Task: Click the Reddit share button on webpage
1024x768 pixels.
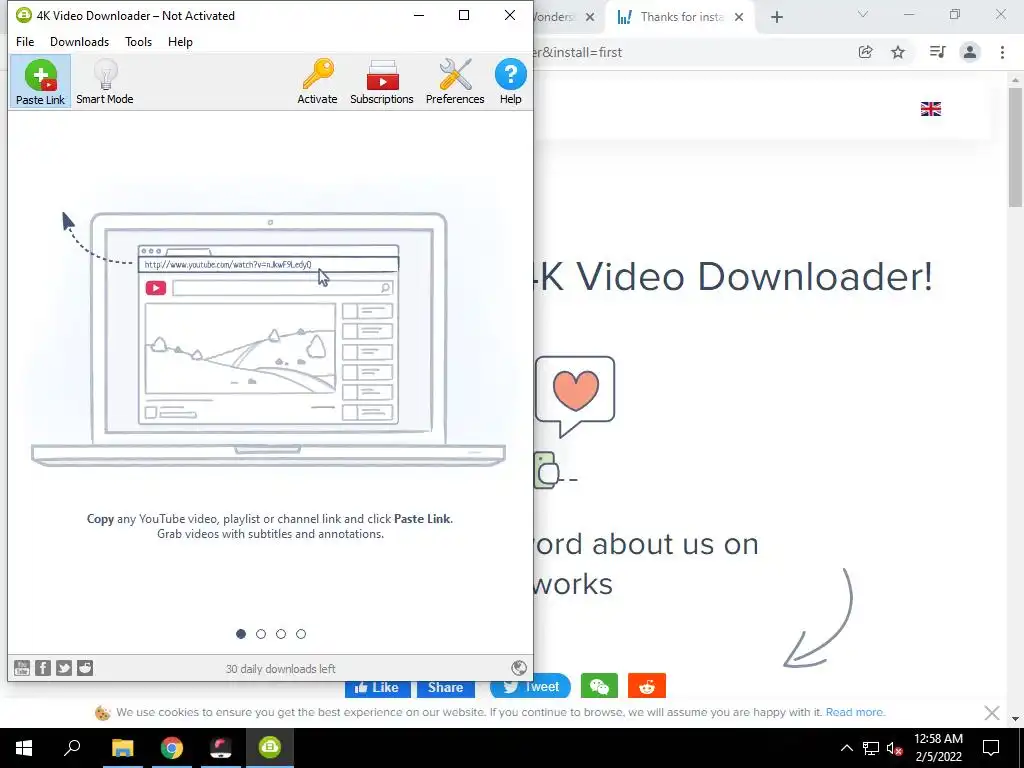Action: 647,686
